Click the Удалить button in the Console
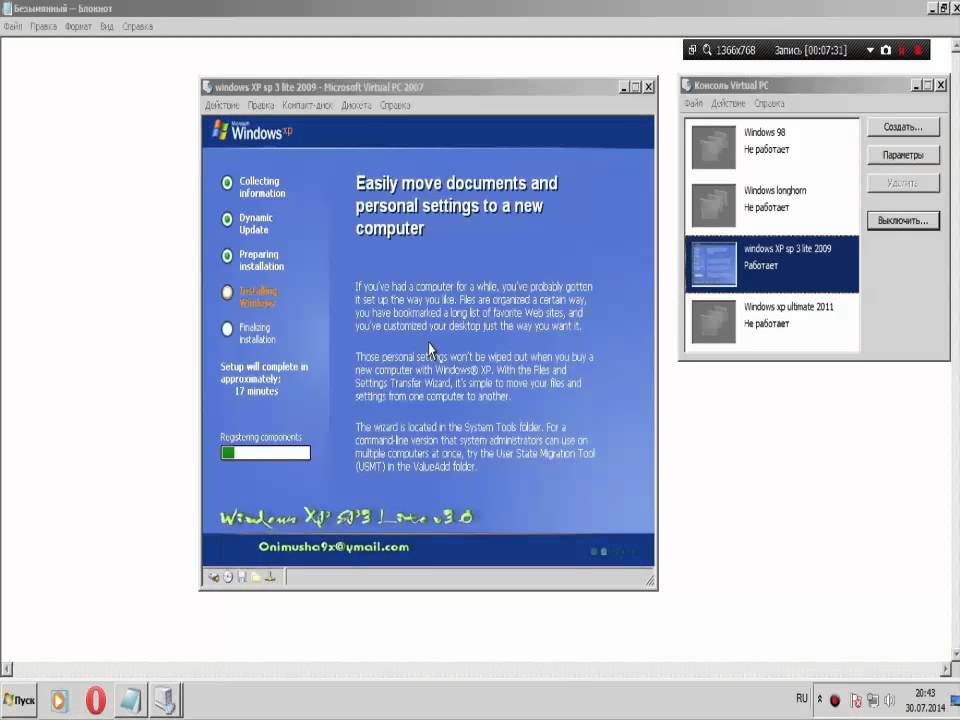The image size is (960, 720). [903, 183]
